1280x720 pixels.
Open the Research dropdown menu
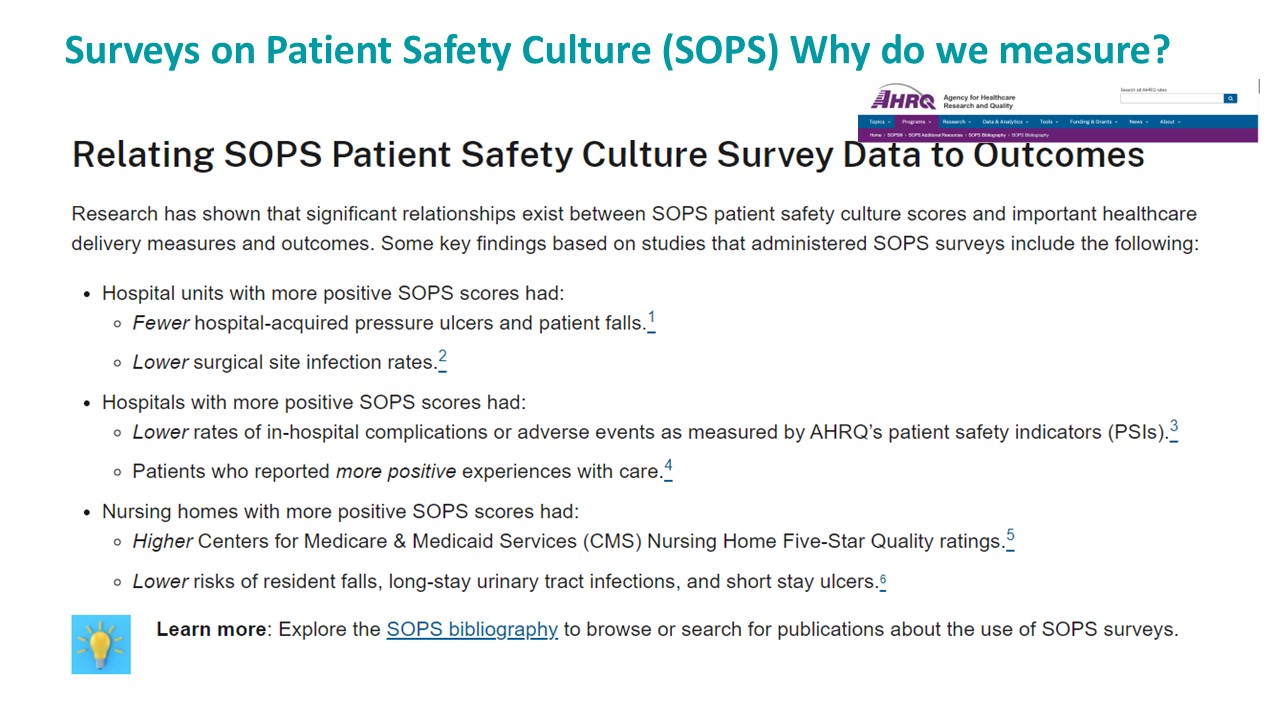coord(956,122)
